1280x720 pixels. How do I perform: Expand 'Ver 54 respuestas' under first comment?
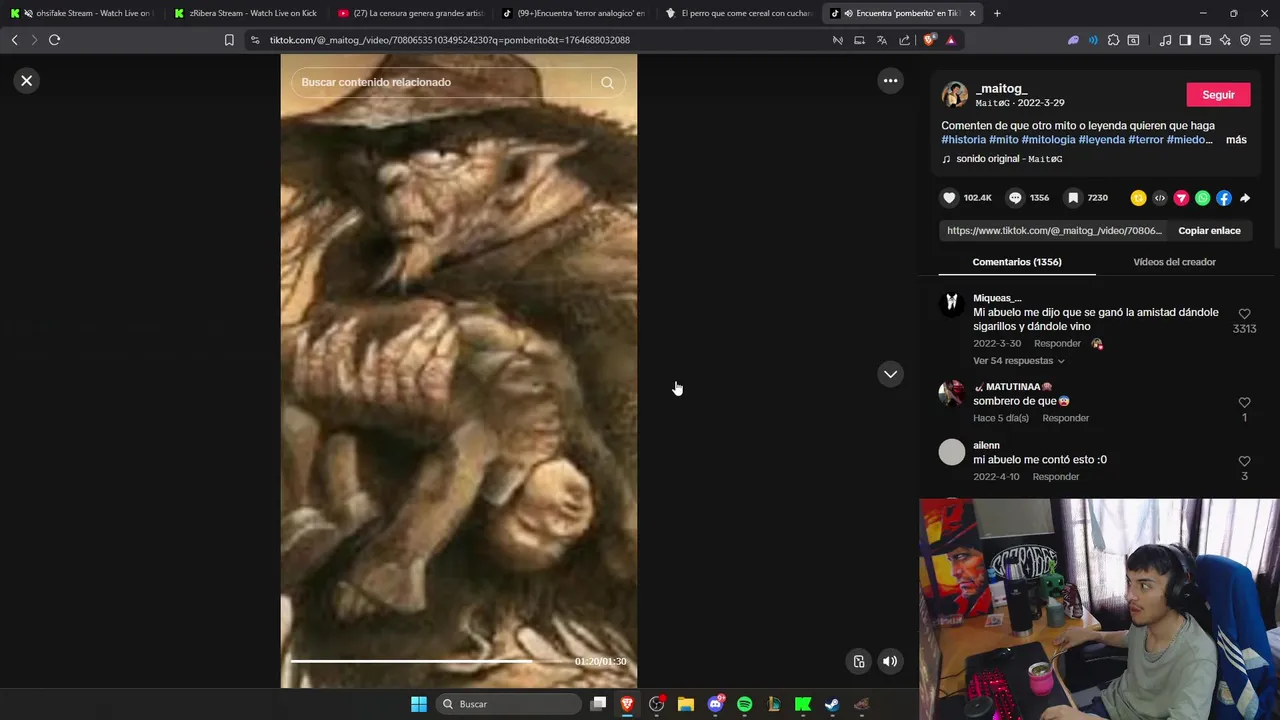coord(1018,361)
